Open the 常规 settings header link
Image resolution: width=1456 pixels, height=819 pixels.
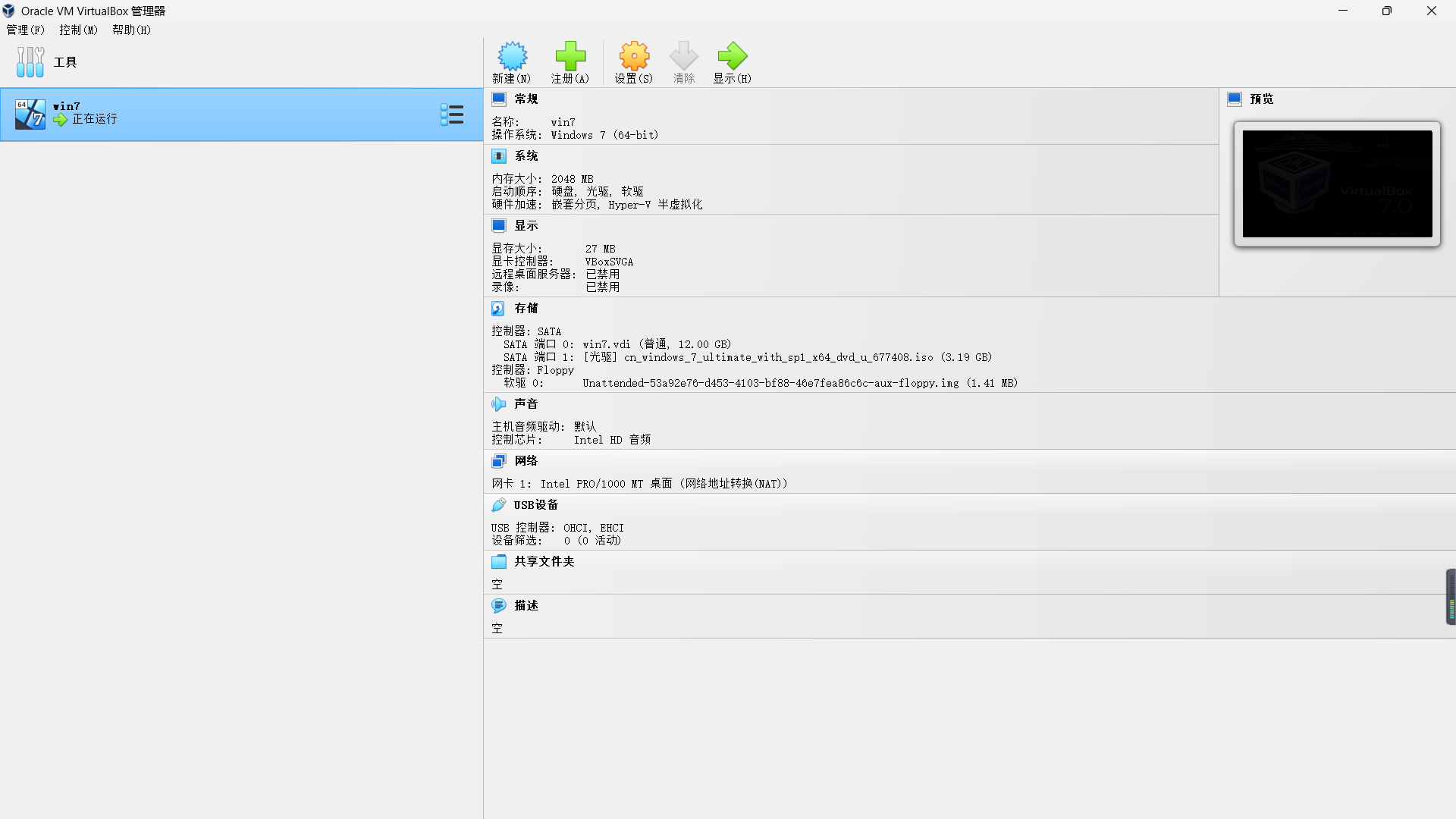pyautogui.click(x=526, y=99)
